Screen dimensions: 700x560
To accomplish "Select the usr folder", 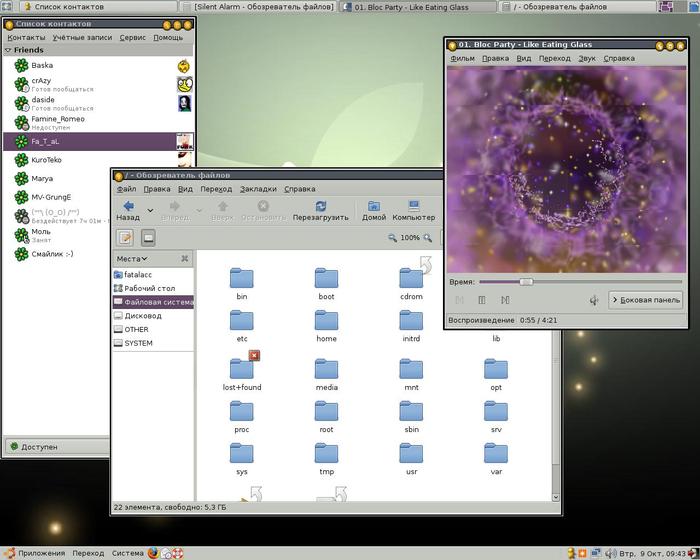I will (x=411, y=459).
